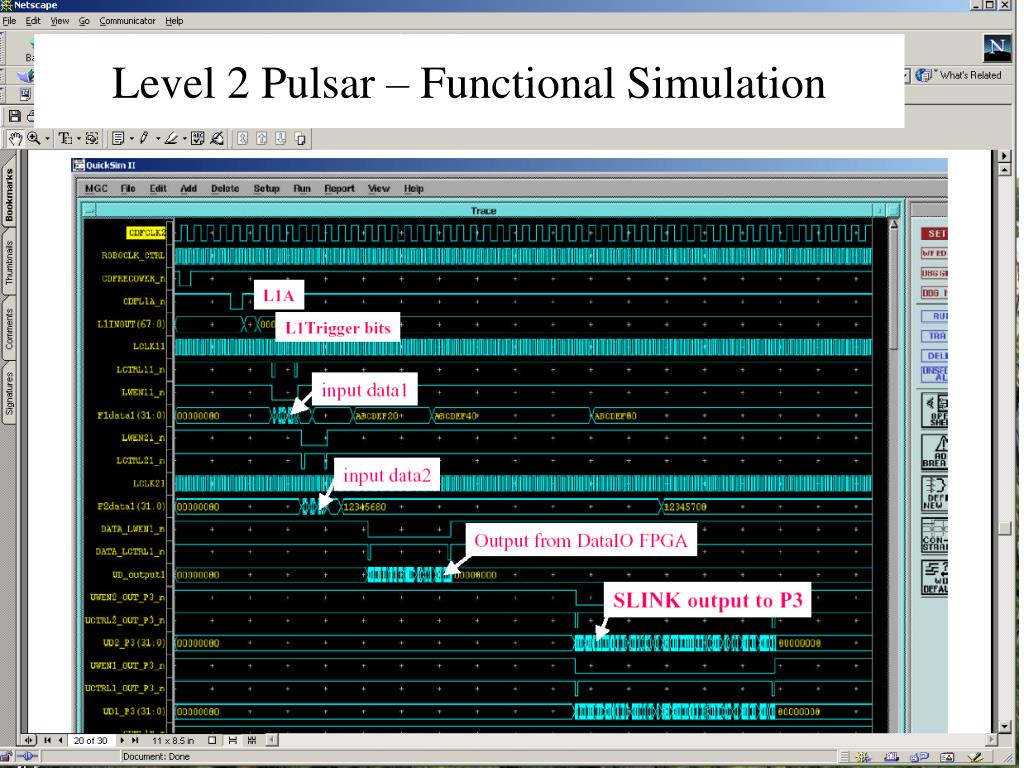Click the up-arrow icon in the annotation toolbar
Screen dimensions: 1024x768
point(262,138)
